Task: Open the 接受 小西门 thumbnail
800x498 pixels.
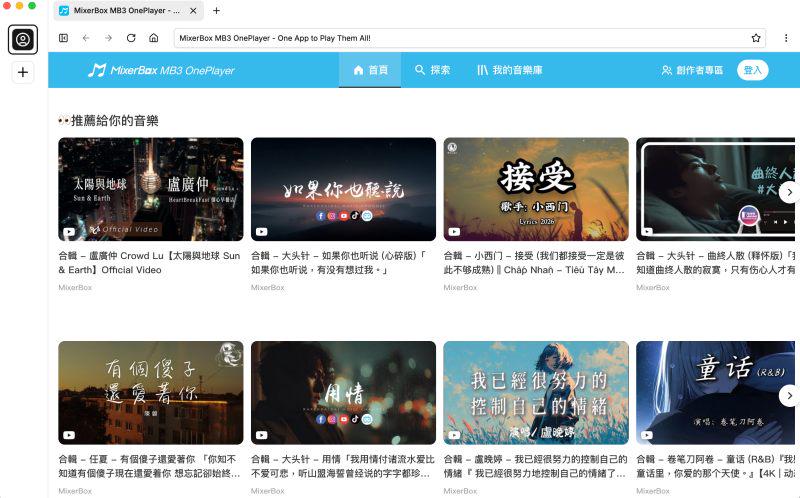Action: [536, 189]
